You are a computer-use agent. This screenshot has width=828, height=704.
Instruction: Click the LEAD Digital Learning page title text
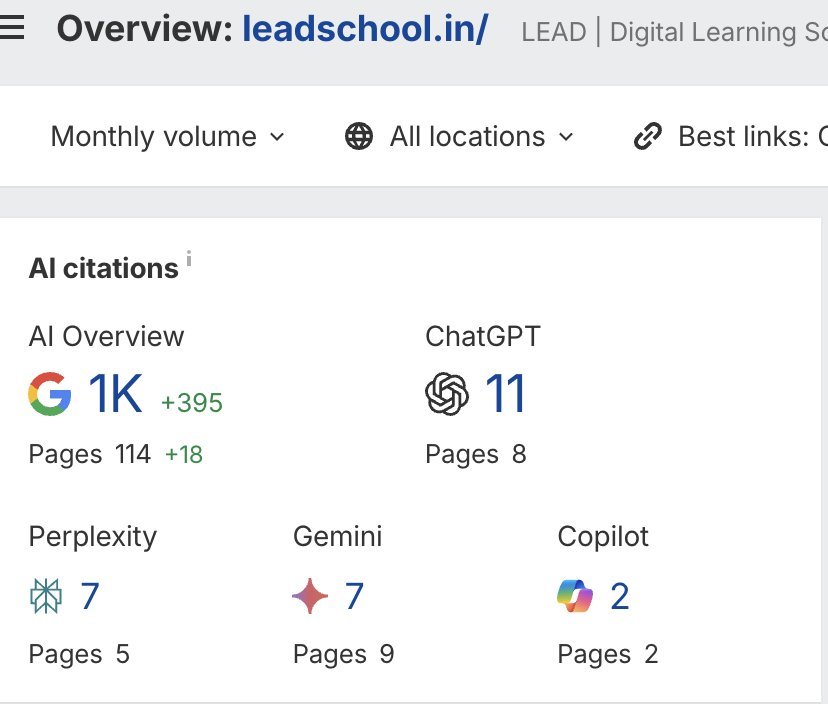coord(674,32)
